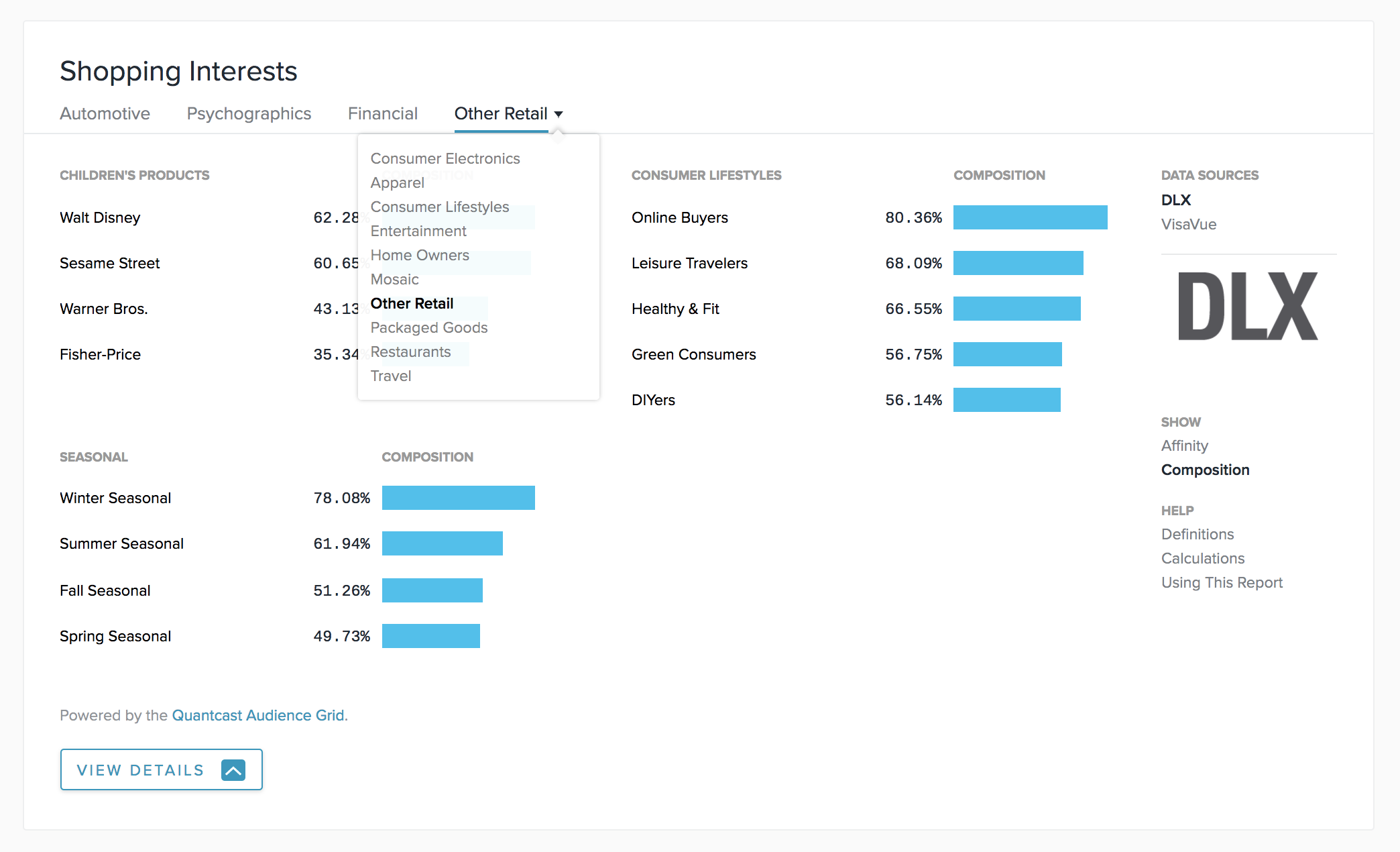Select Packaged Goods category
The width and height of the screenshot is (1400, 852).
(x=428, y=327)
